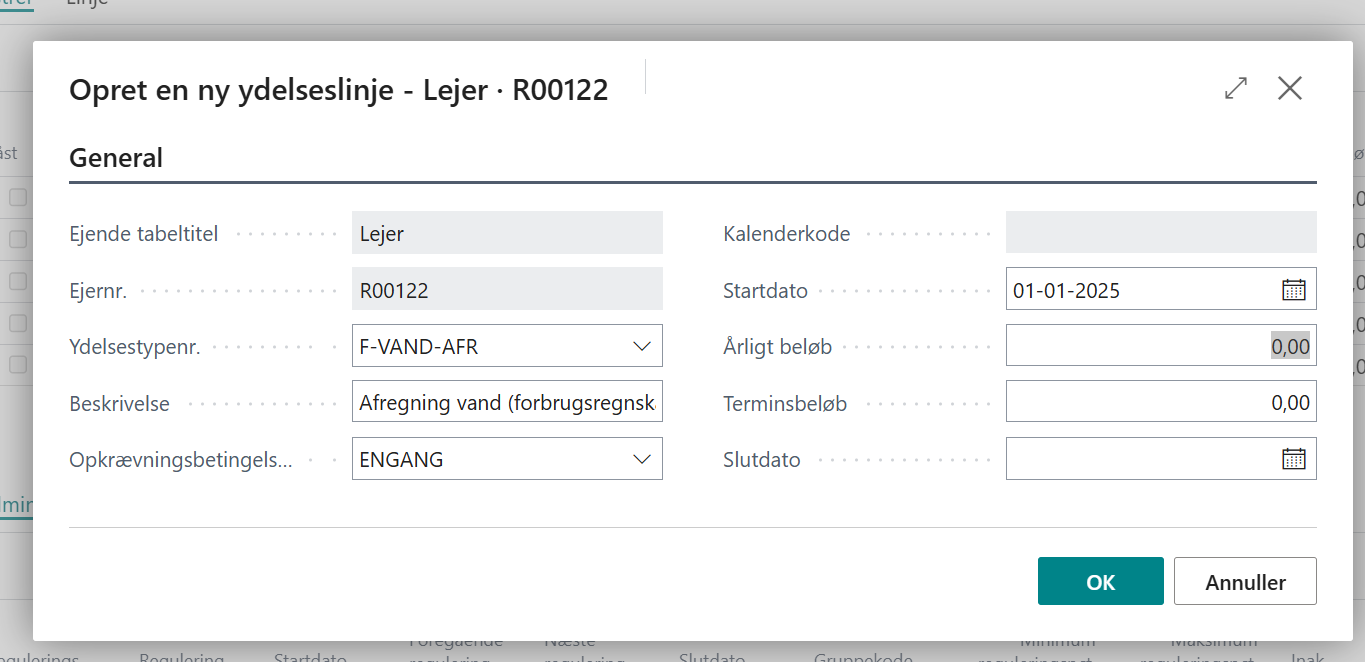Expand the dialog to full screen

click(1236, 88)
